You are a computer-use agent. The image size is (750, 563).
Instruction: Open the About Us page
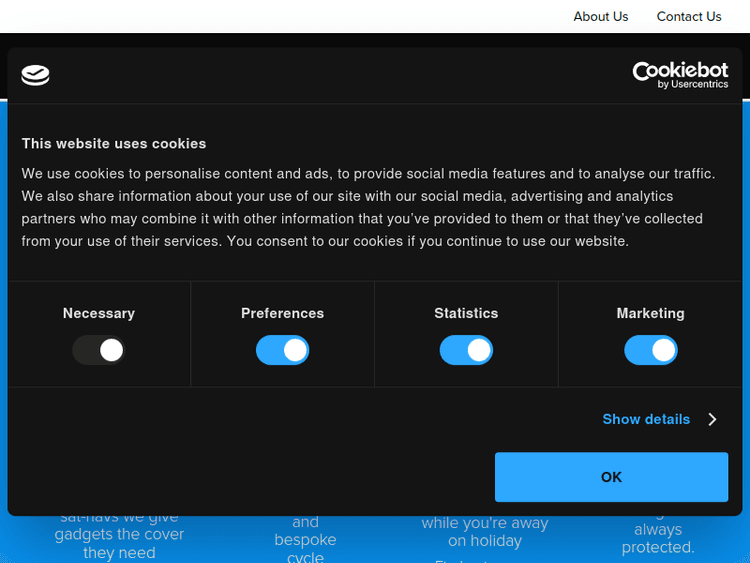click(x=600, y=16)
